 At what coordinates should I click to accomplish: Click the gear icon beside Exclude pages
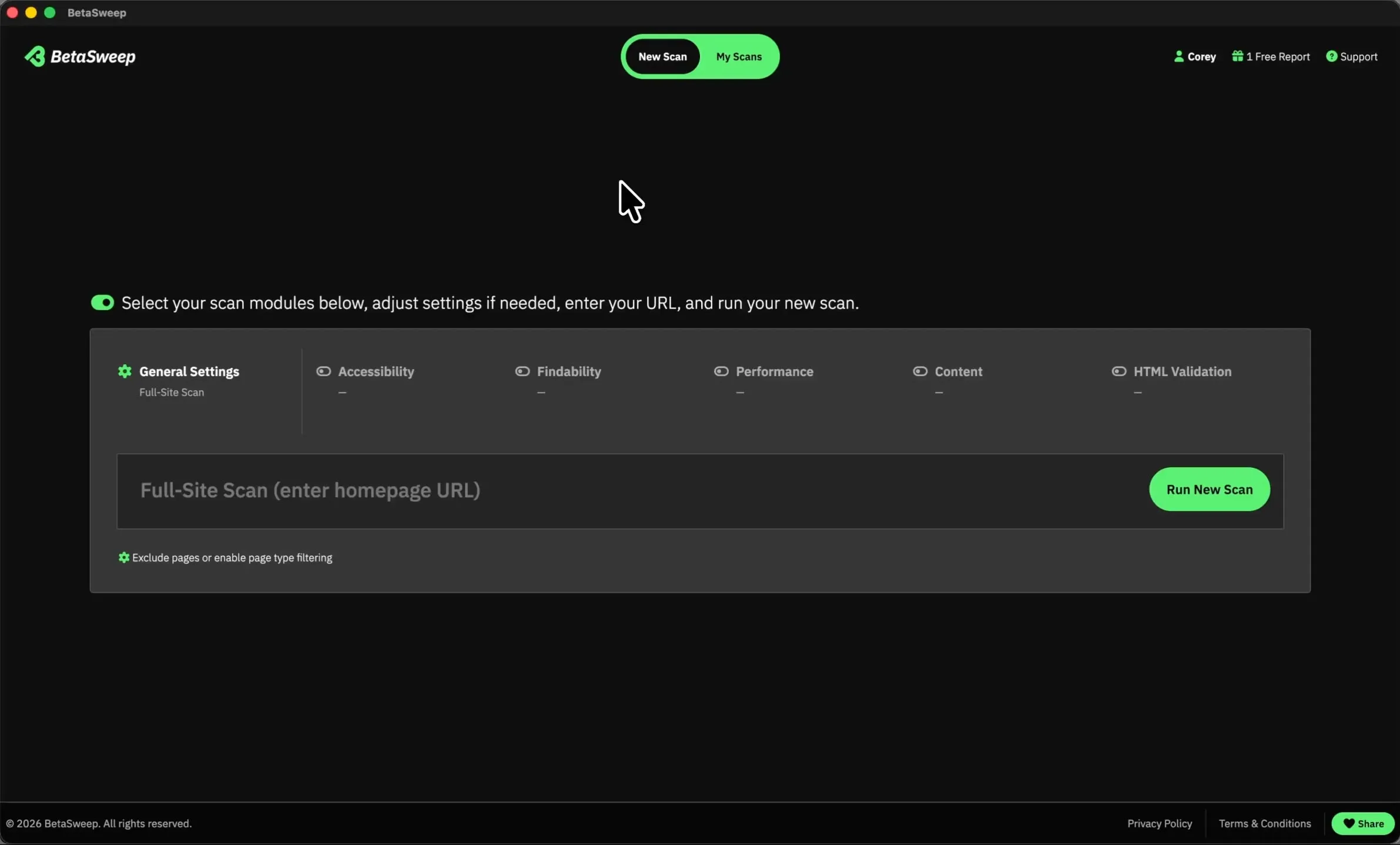point(123,558)
